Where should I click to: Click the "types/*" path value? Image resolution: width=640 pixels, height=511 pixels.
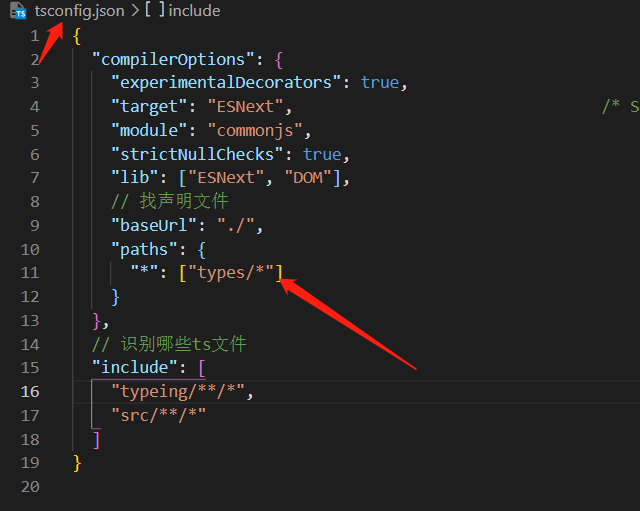pyautogui.click(x=231, y=273)
